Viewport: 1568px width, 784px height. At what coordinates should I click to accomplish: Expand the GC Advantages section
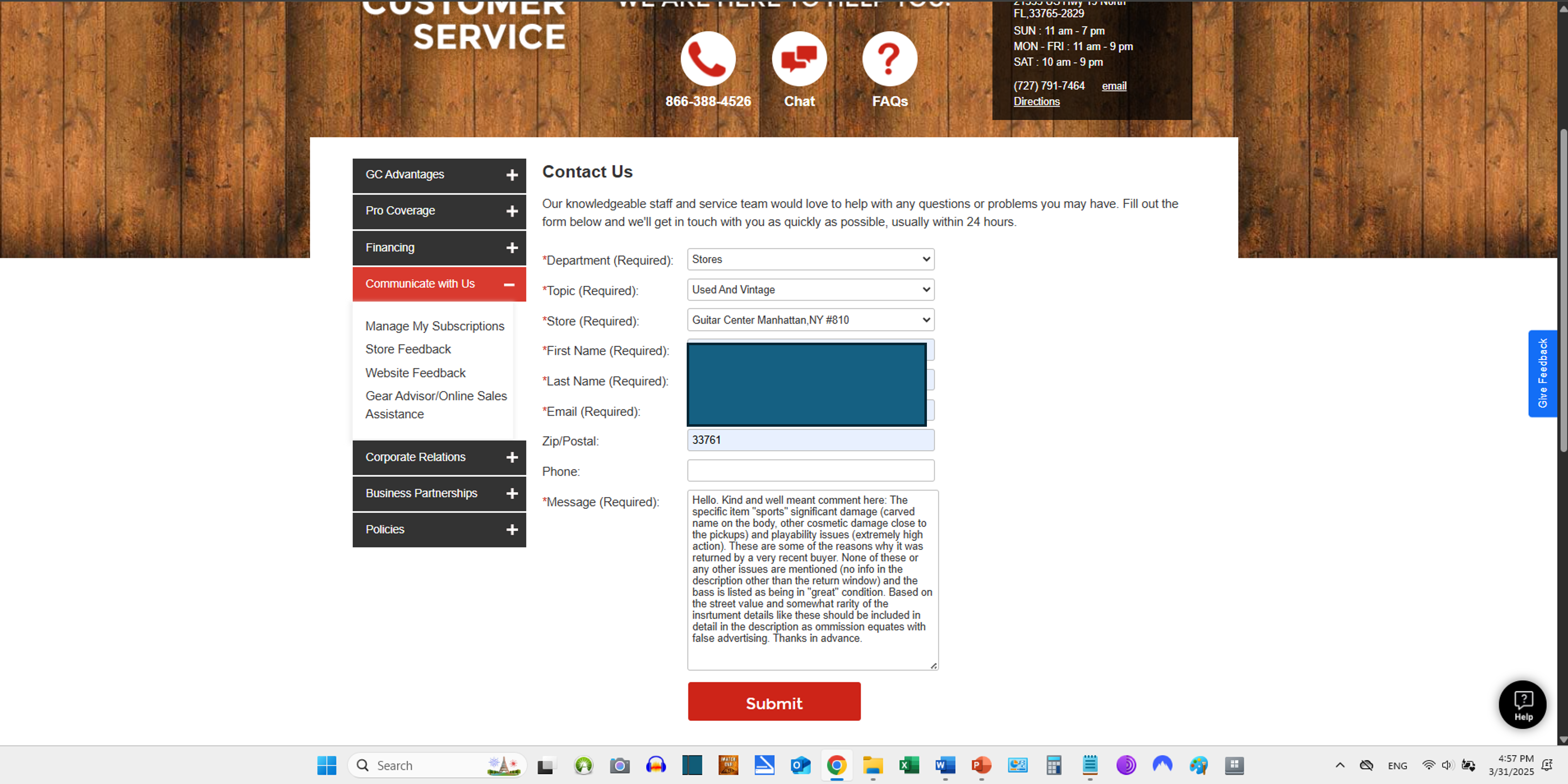tap(439, 175)
